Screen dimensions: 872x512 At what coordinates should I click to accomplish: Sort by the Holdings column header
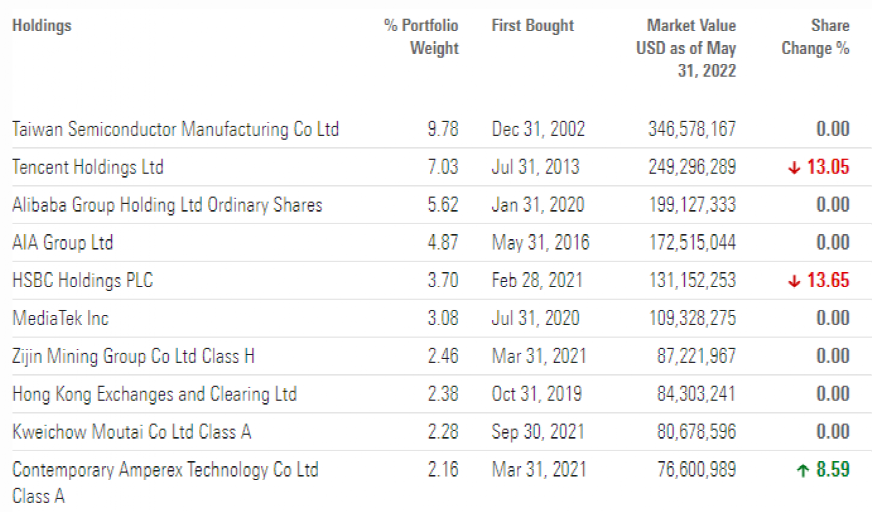(x=42, y=26)
